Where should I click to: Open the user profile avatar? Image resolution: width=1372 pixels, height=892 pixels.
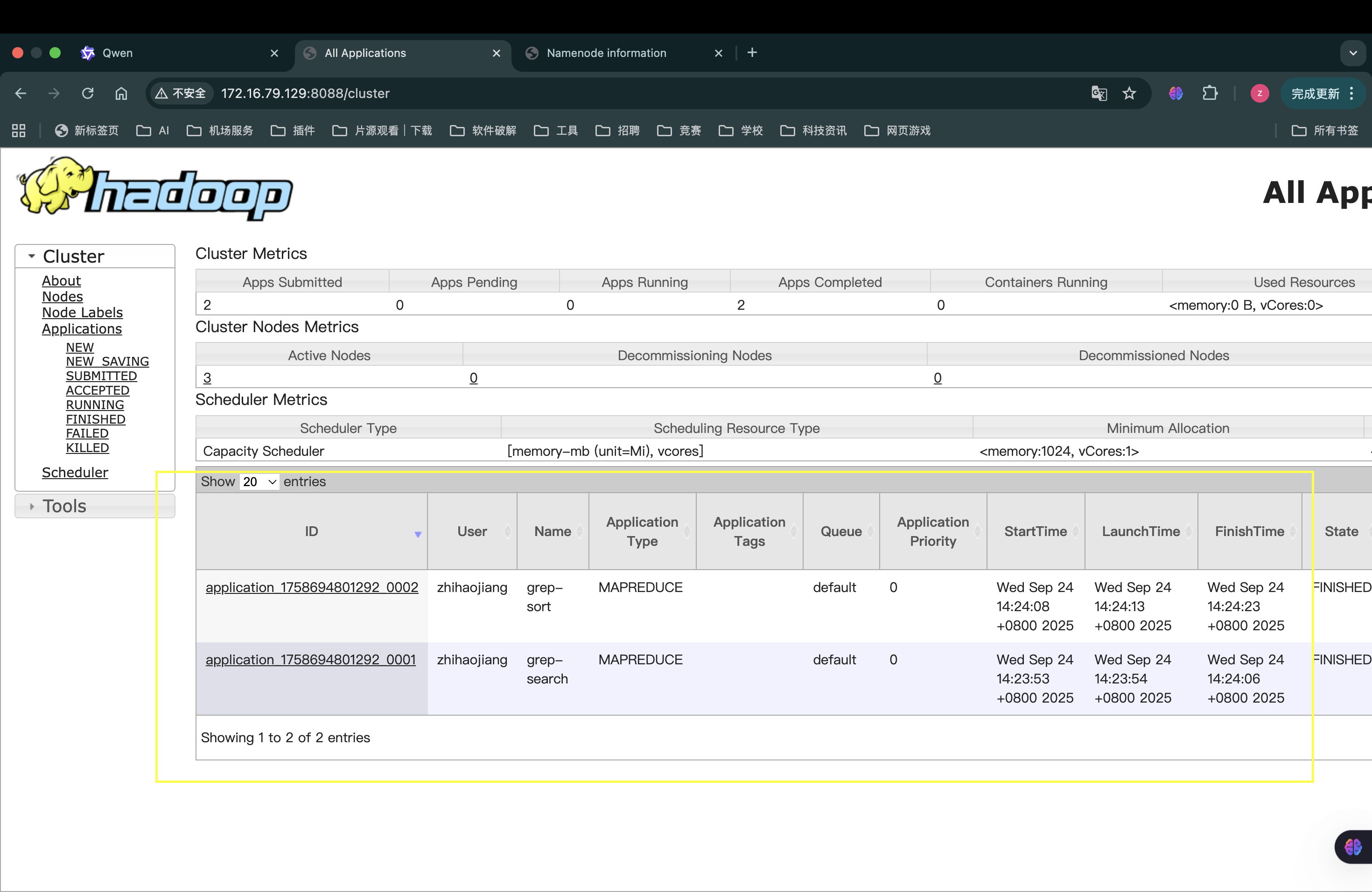(x=1260, y=93)
